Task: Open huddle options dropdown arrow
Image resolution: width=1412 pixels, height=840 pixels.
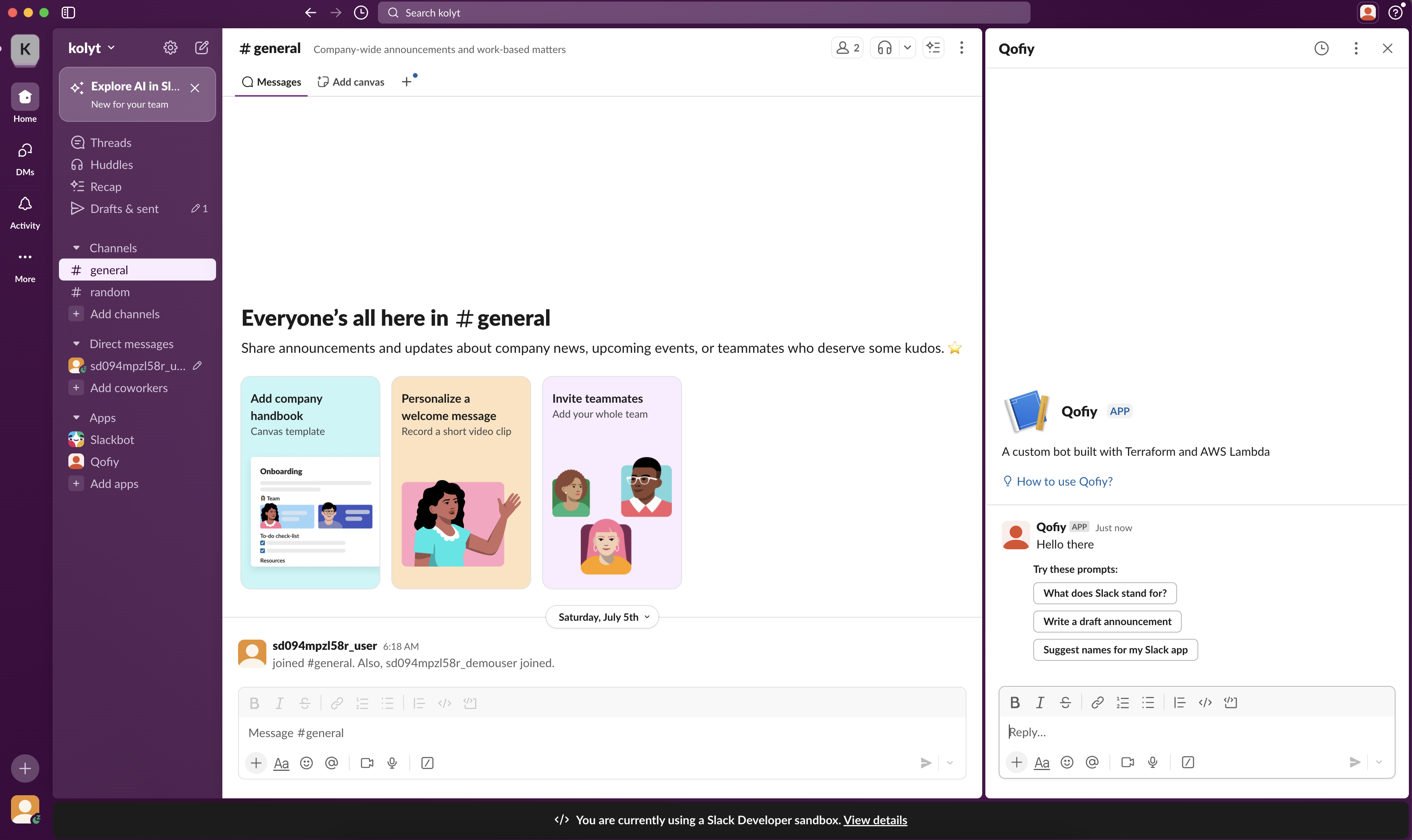Action: pyautogui.click(x=907, y=48)
